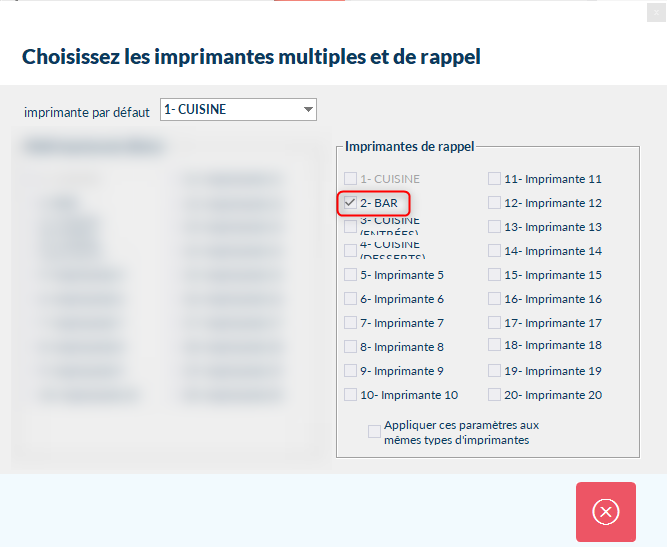The image size is (667, 547).
Task: Enable 13- Imprimante 13 reminder printer
Action: 494,227
